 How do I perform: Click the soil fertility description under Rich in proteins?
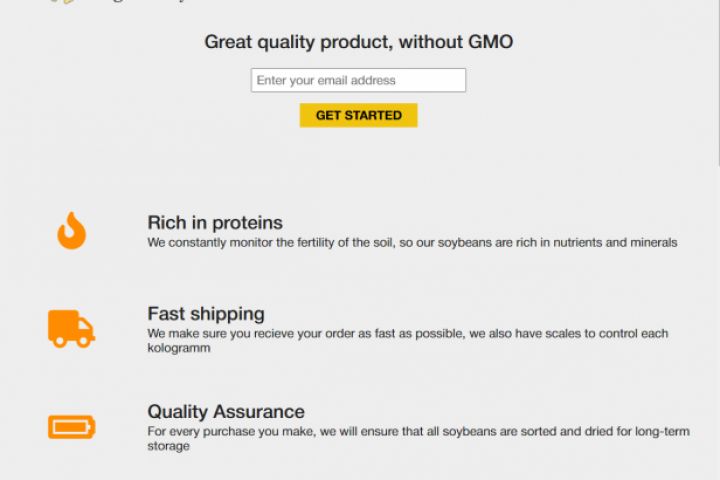pyautogui.click(x=412, y=242)
